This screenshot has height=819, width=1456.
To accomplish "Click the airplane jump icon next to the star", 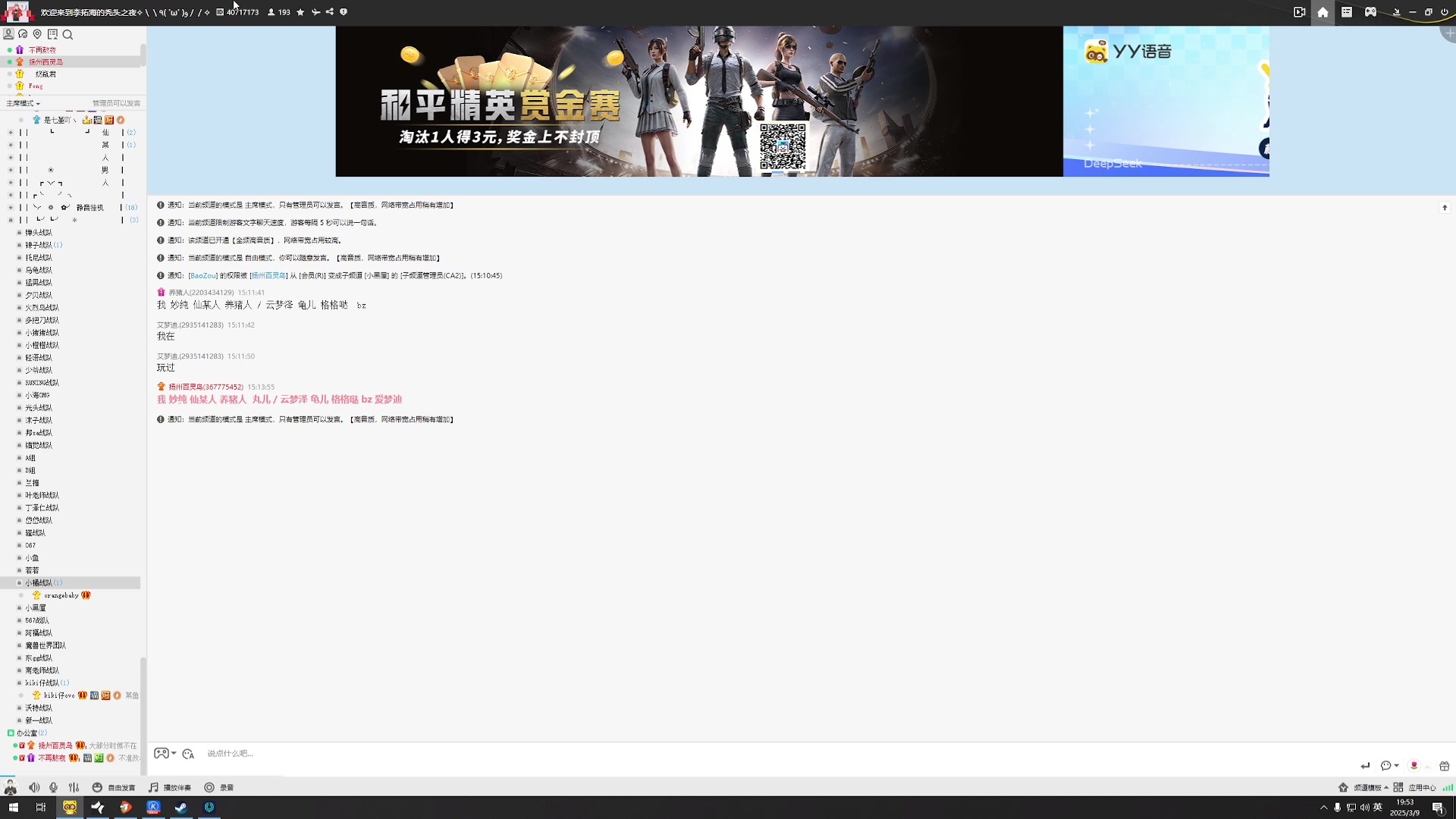I will tap(315, 12).
